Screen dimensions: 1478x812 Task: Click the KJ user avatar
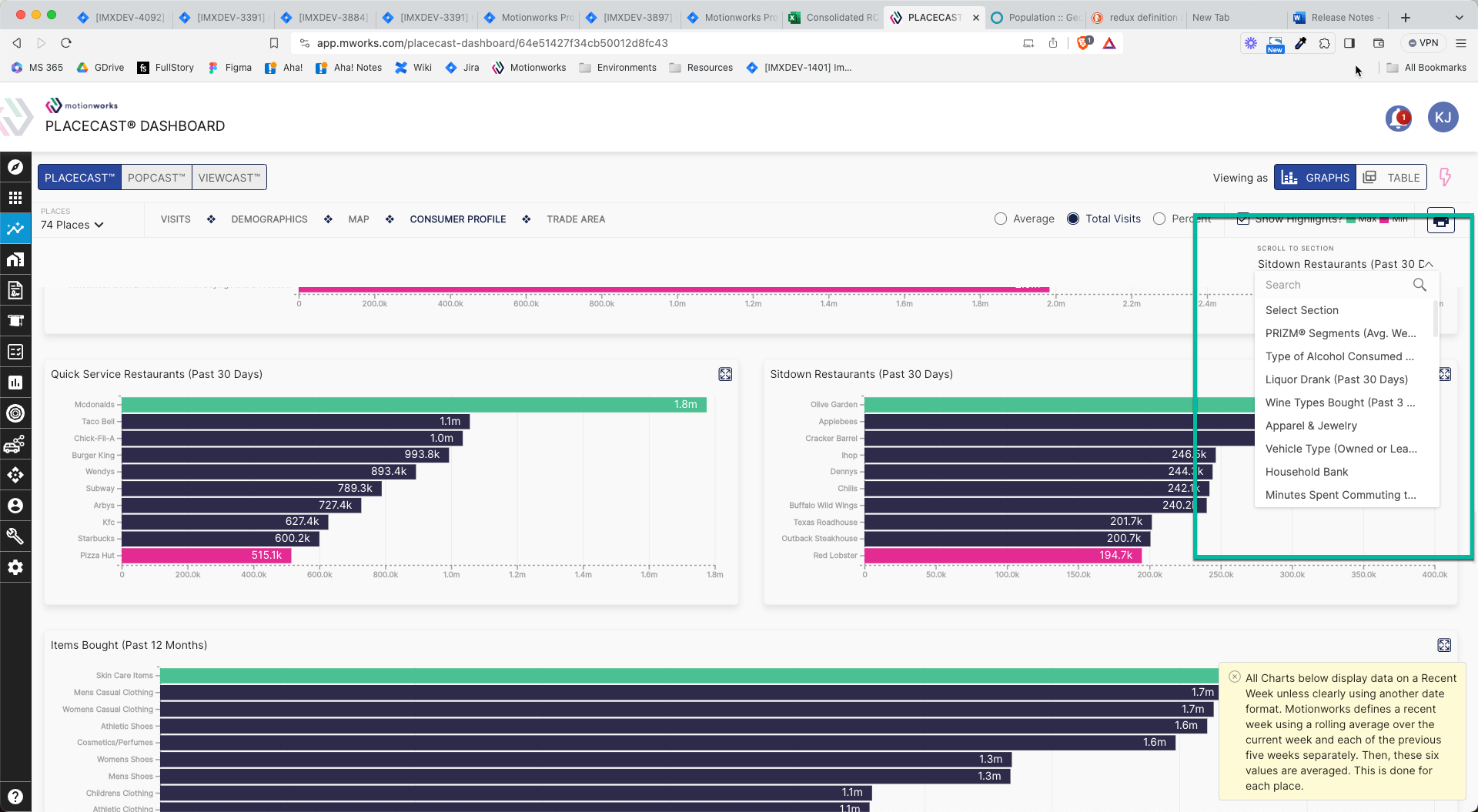click(x=1443, y=117)
